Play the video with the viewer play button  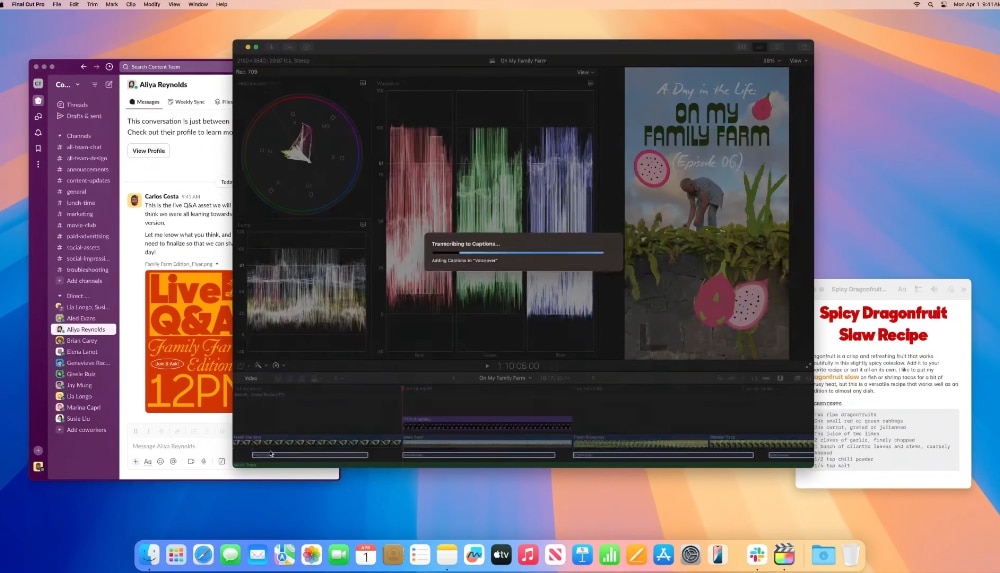pos(487,366)
